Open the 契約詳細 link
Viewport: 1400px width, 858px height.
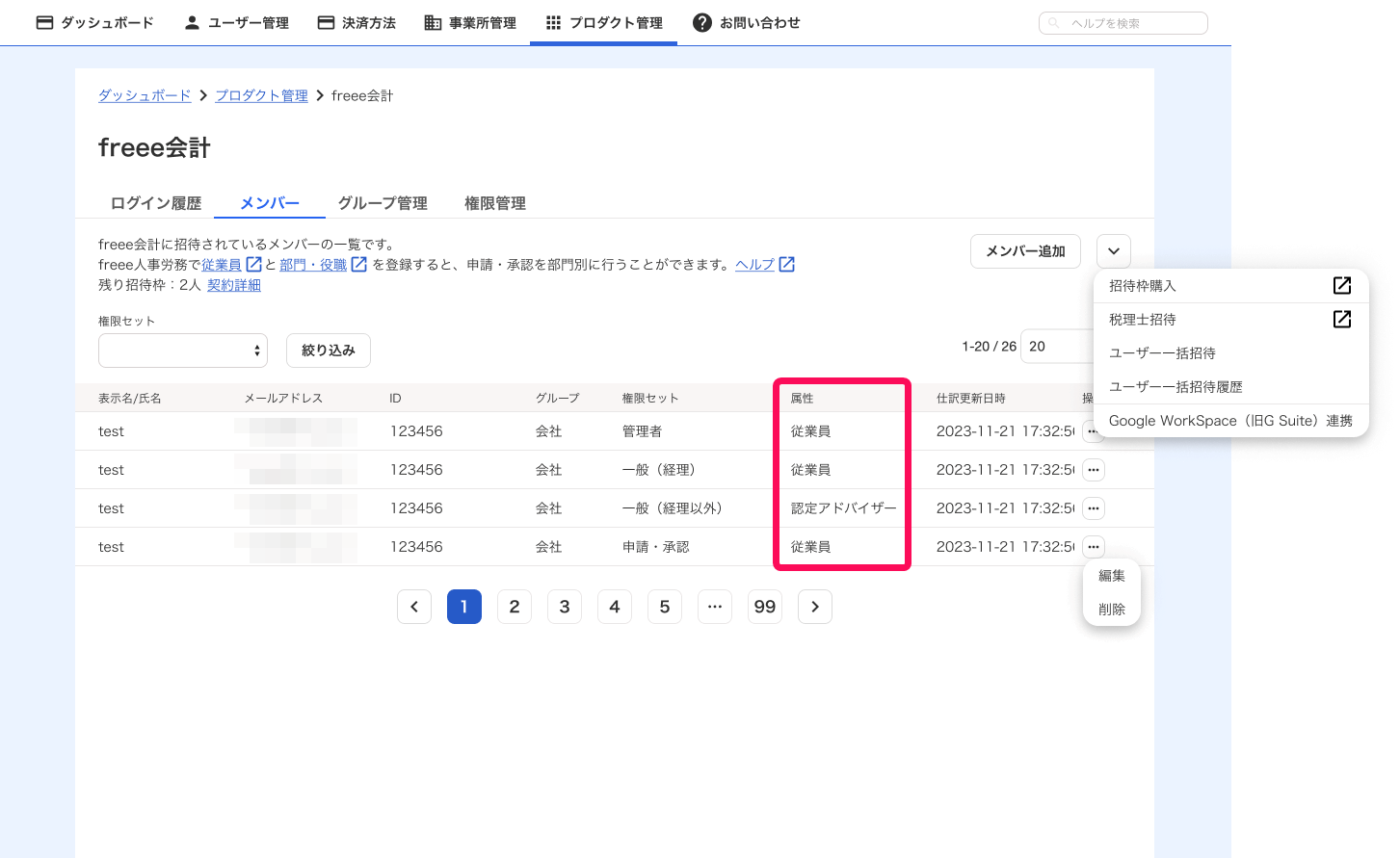(234, 285)
